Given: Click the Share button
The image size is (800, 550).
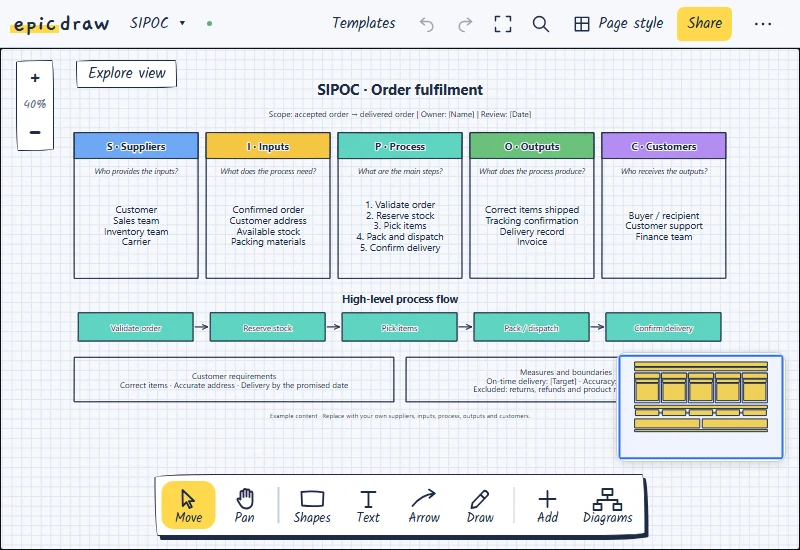Looking at the screenshot, I should 704,23.
